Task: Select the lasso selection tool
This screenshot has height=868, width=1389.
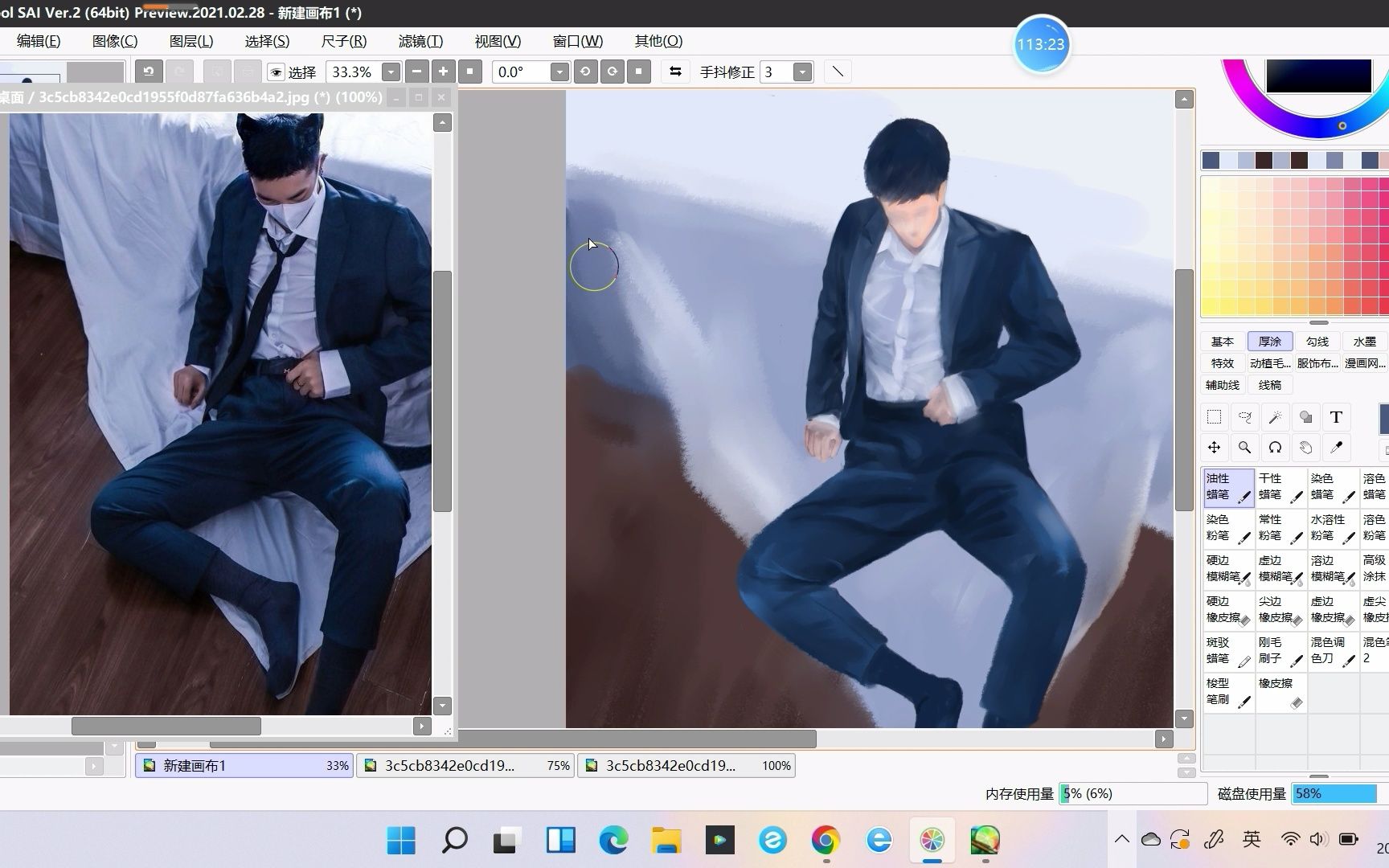Action: (1244, 416)
